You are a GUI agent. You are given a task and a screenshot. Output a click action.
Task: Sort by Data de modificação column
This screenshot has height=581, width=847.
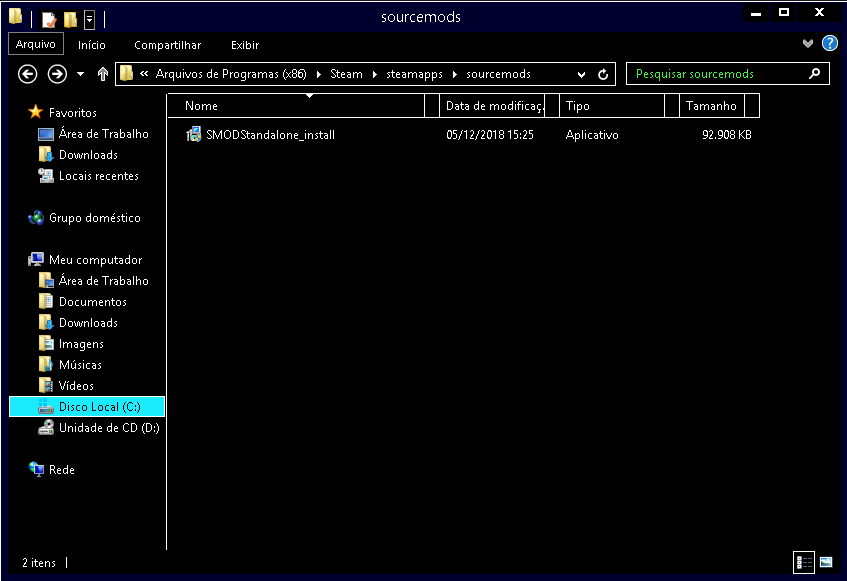pos(492,106)
